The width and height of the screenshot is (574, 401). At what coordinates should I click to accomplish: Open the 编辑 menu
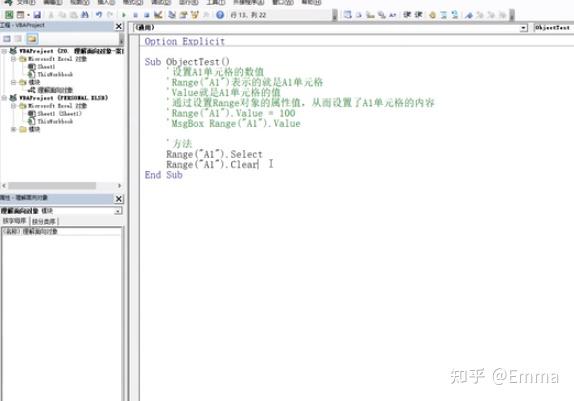point(53,2)
